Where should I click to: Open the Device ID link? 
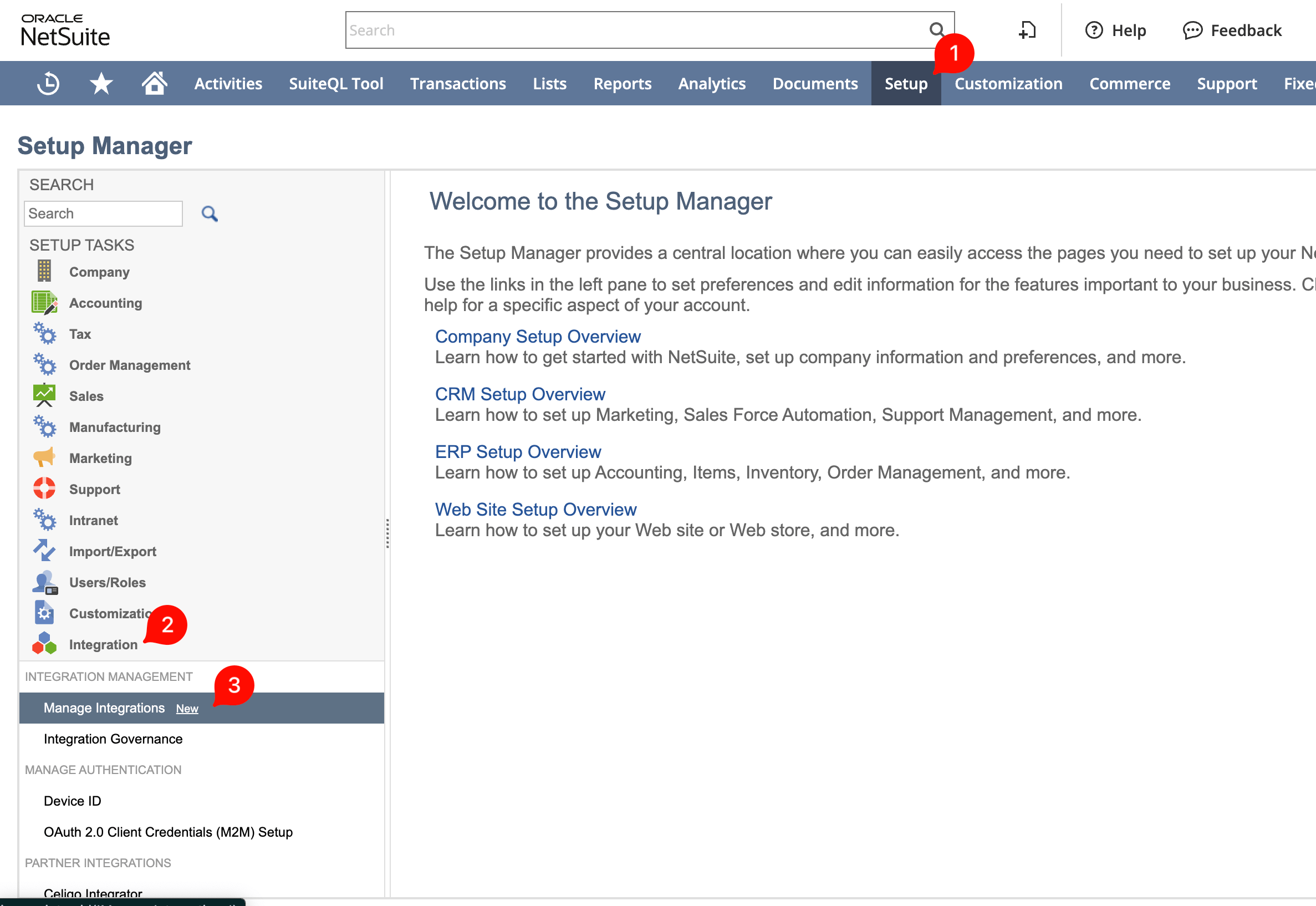pyautogui.click(x=72, y=801)
